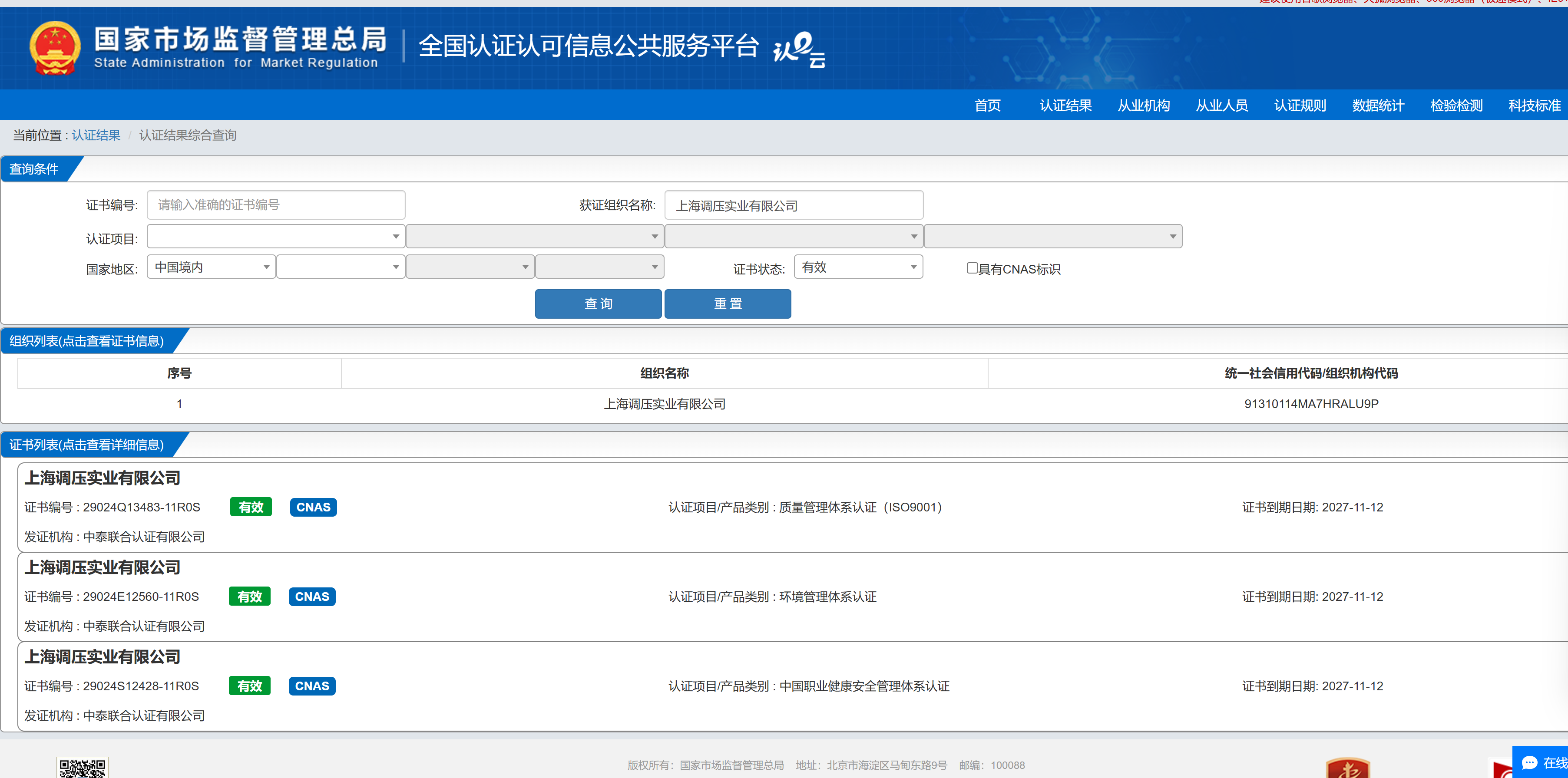
Task: Click 认证结果综合查询 breadcrumb text
Action: [188, 135]
